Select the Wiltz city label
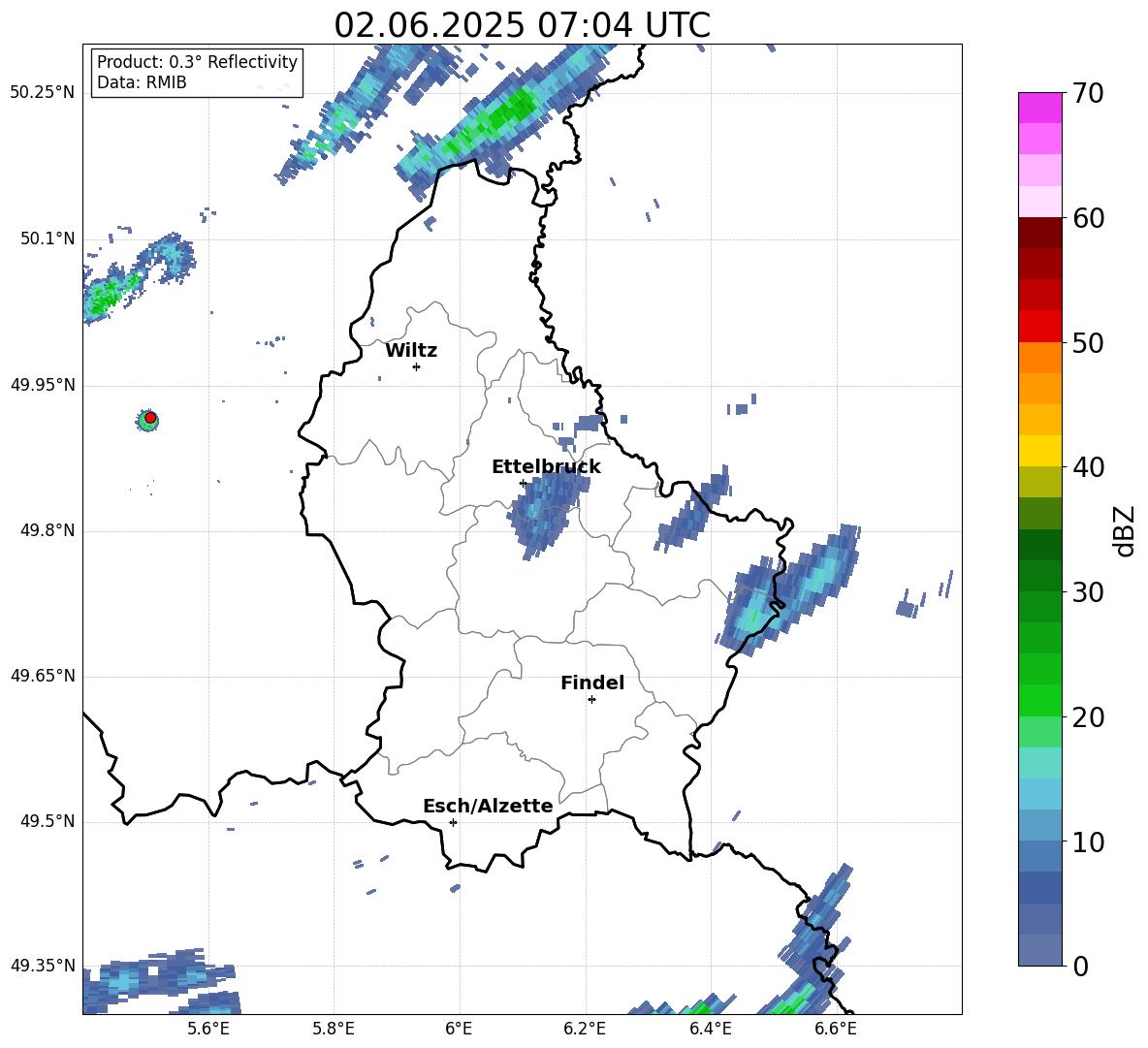Image resolution: width=1148 pixels, height=1048 pixels. tap(411, 351)
